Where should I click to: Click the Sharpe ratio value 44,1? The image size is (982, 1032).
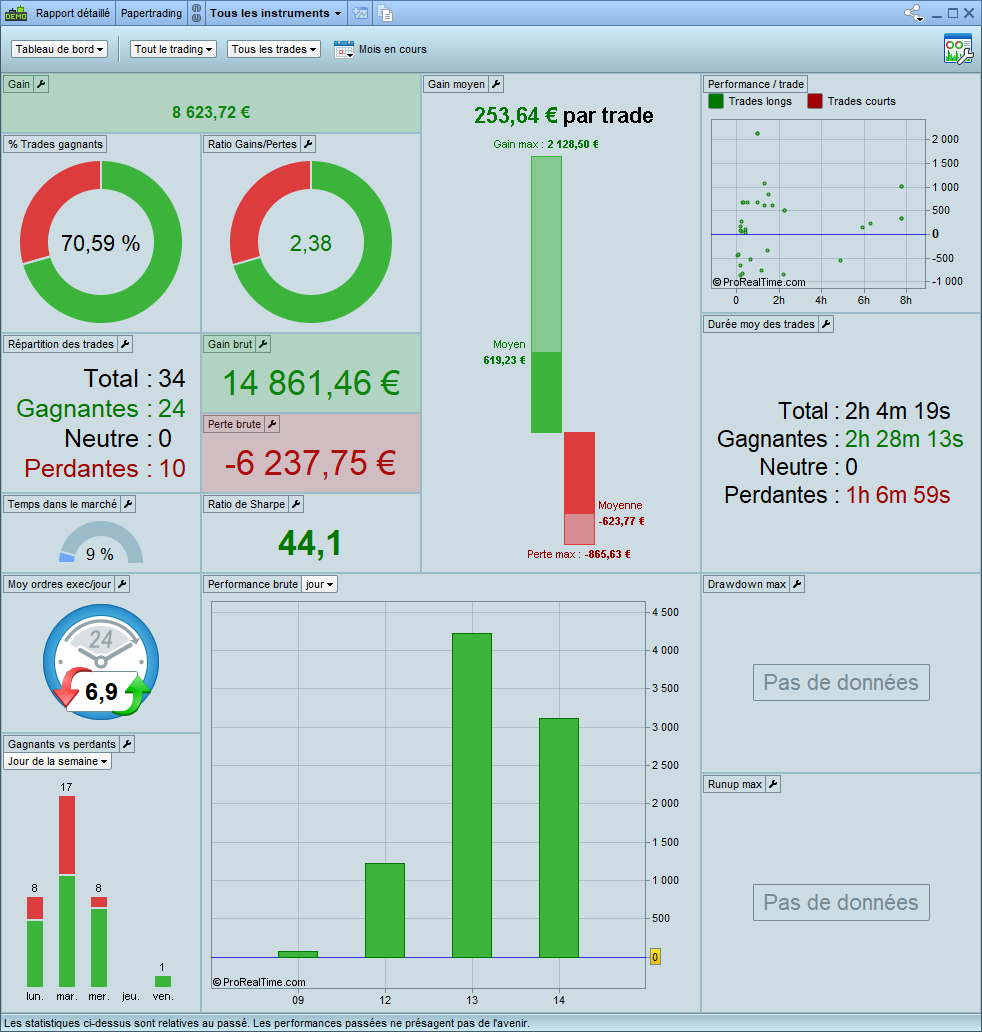pyautogui.click(x=310, y=544)
